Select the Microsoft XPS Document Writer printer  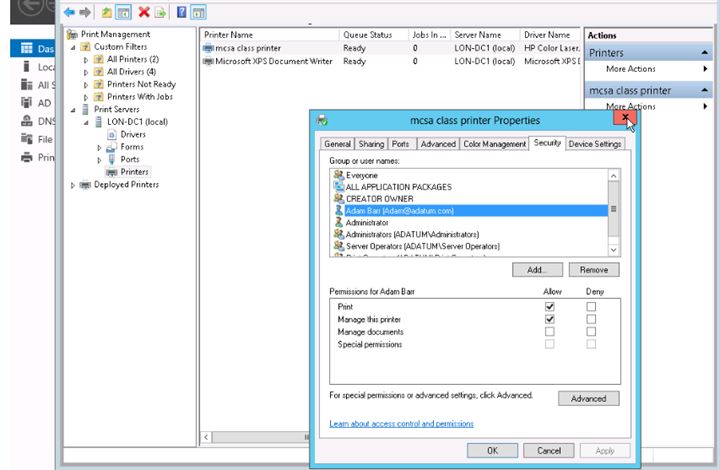pyautogui.click(x=268, y=61)
